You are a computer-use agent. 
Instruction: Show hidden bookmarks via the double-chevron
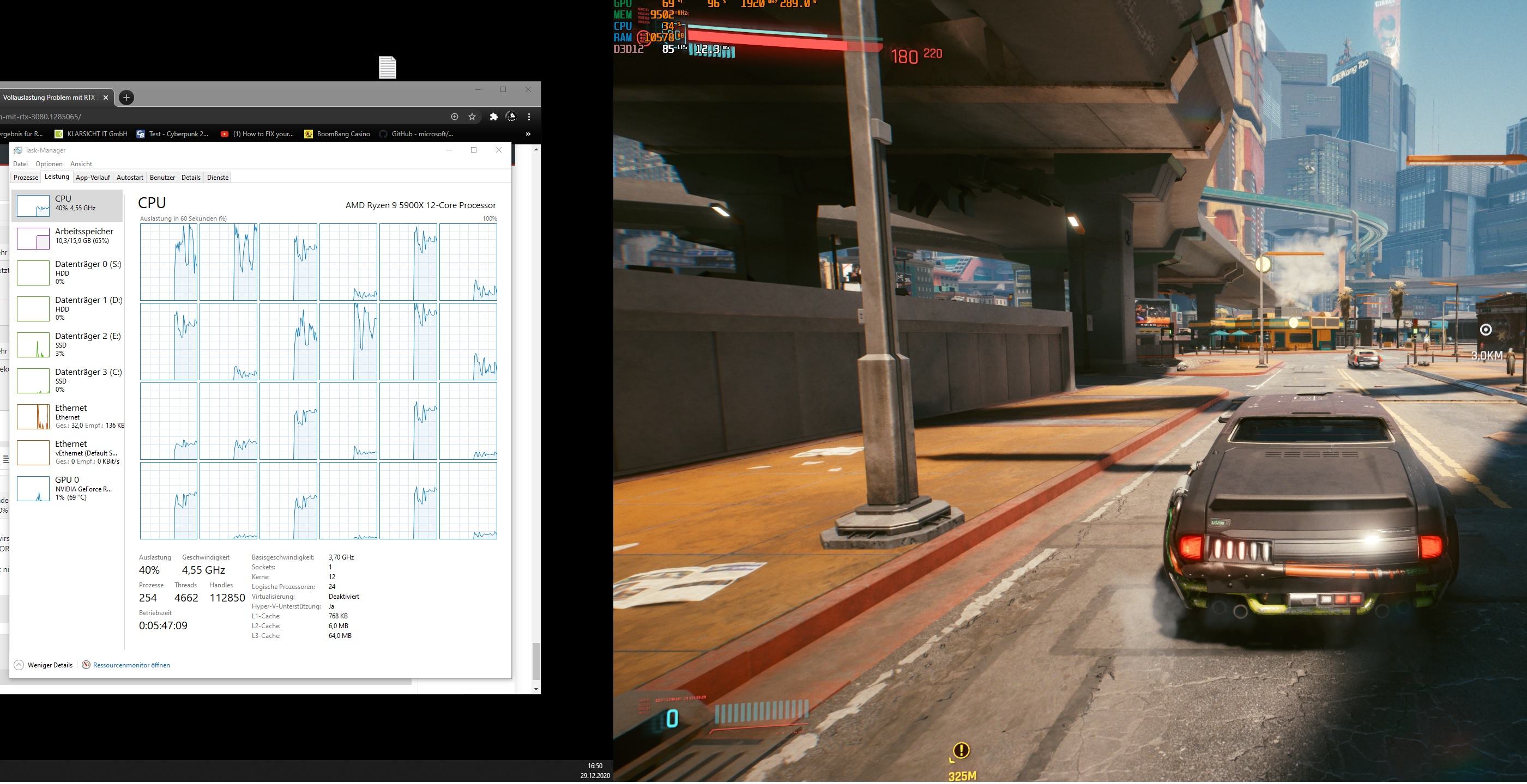coord(528,134)
